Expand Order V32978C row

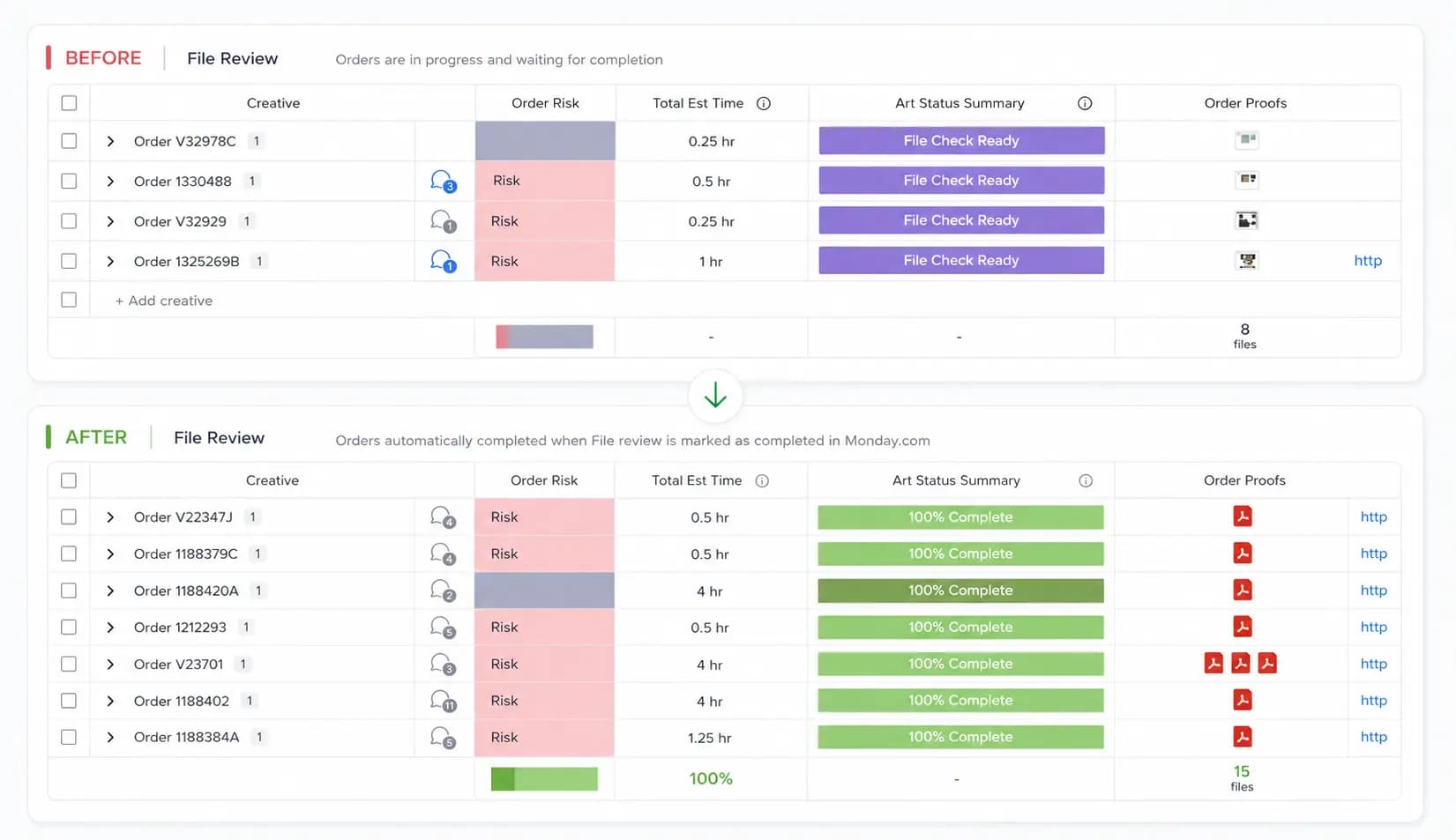point(110,141)
